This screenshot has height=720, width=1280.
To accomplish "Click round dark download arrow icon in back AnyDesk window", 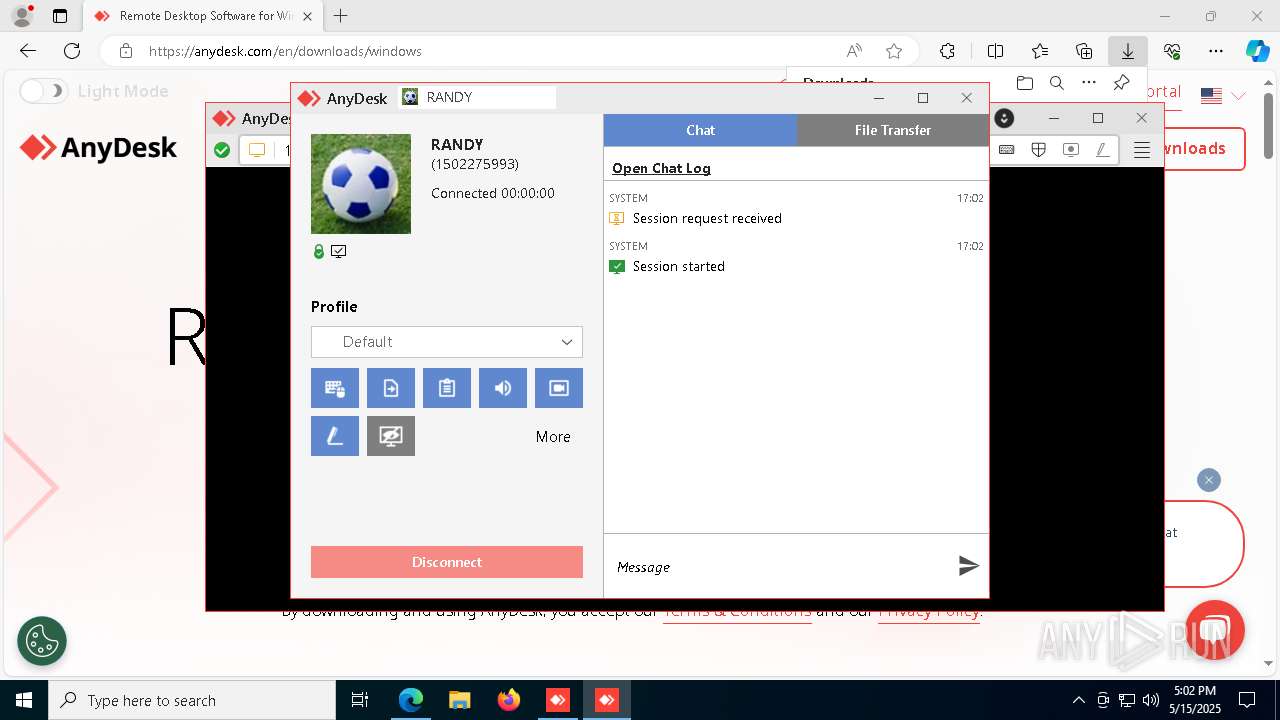I will point(1005,118).
